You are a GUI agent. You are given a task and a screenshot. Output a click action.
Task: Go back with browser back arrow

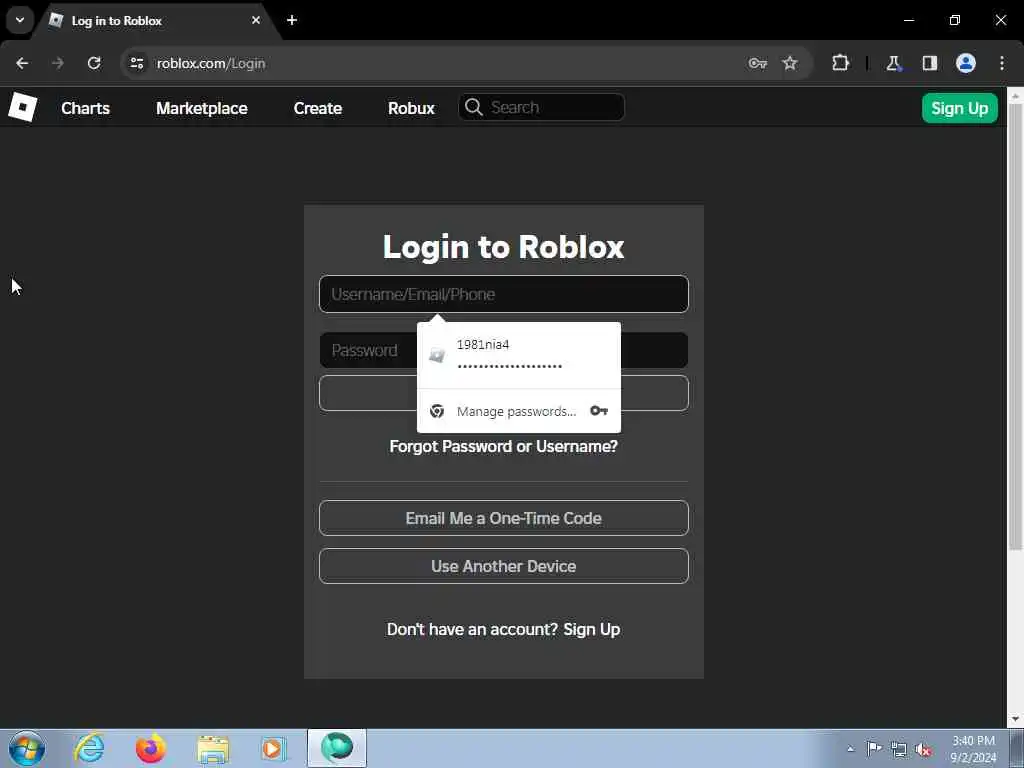click(x=22, y=63)
